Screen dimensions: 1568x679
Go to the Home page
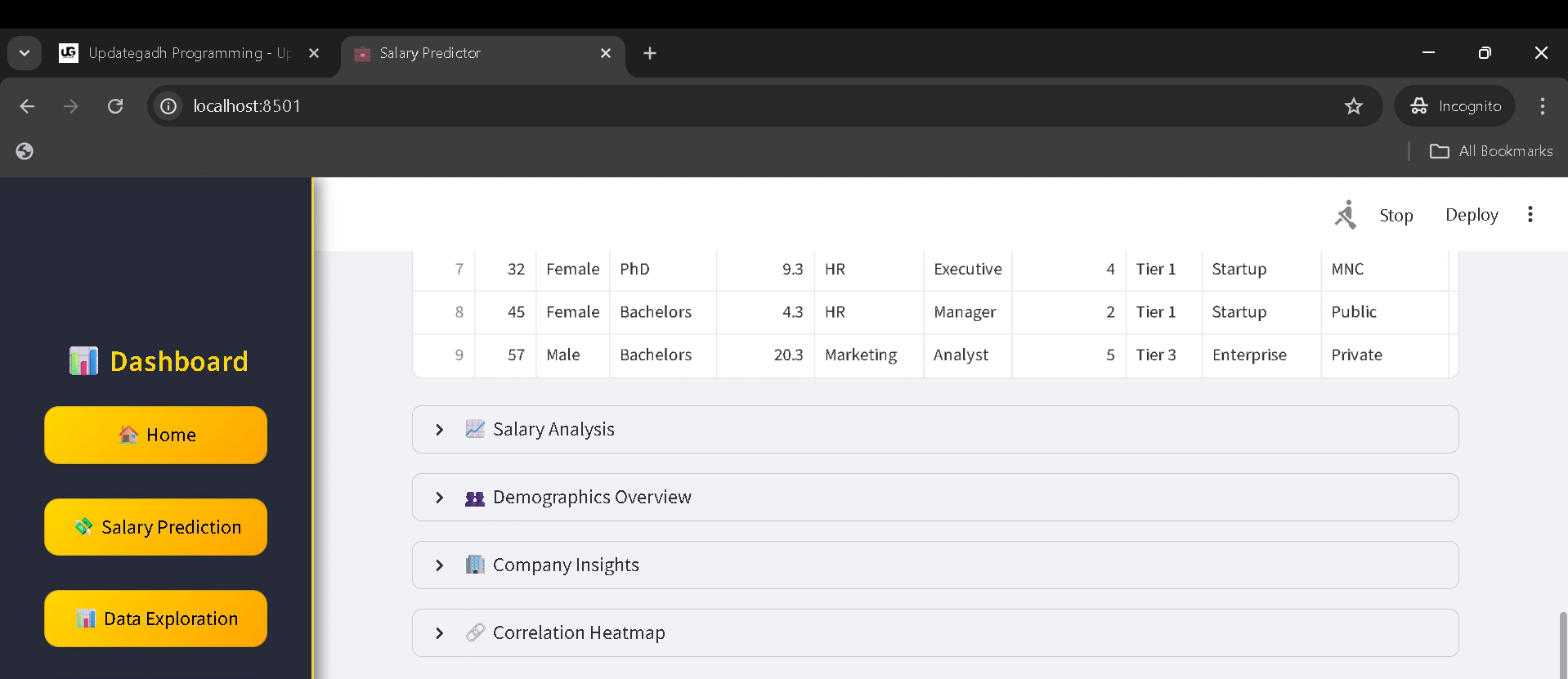pos(155,436)
